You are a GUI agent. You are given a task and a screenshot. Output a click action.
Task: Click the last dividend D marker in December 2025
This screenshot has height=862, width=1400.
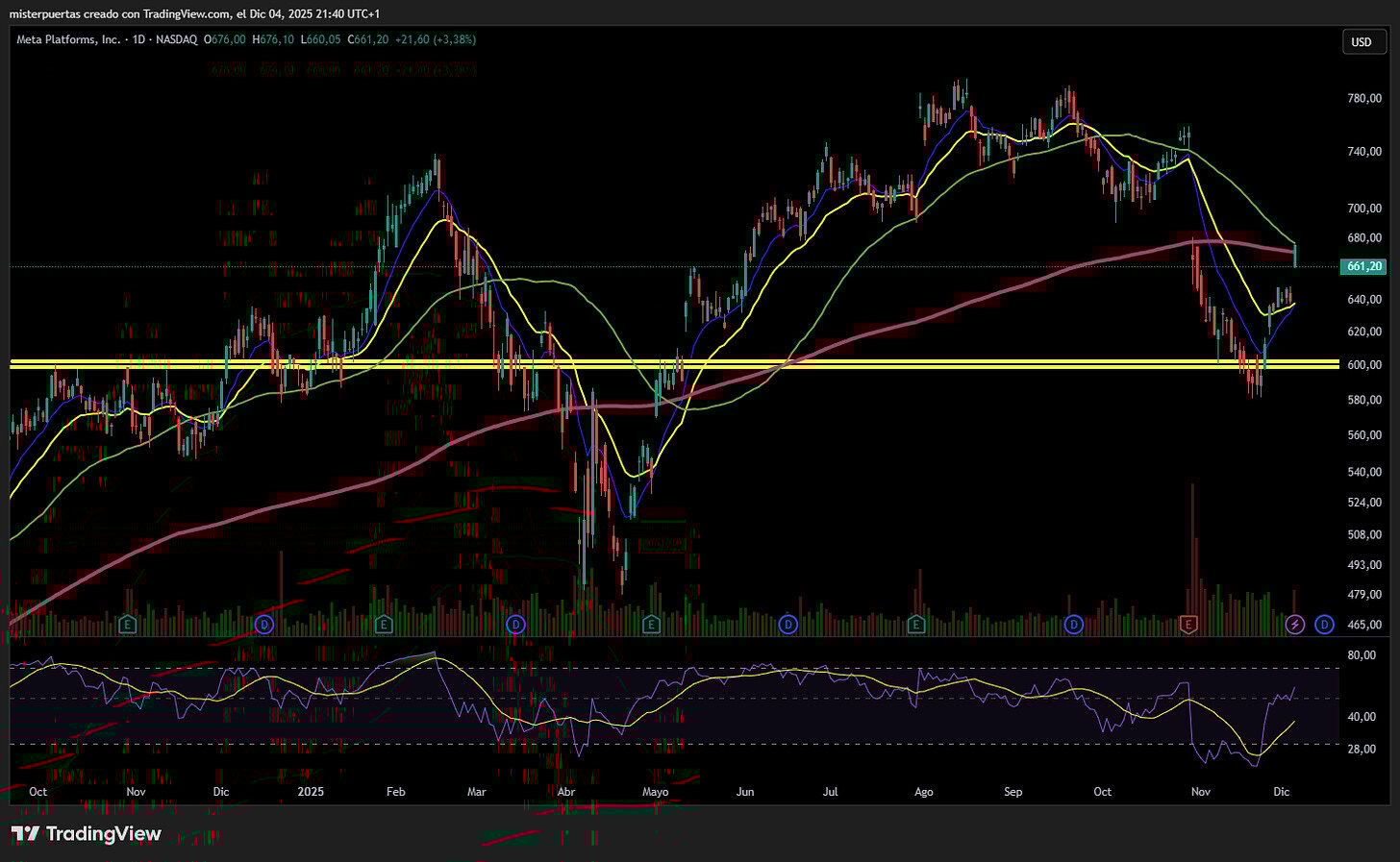(x=1324, y=625)
